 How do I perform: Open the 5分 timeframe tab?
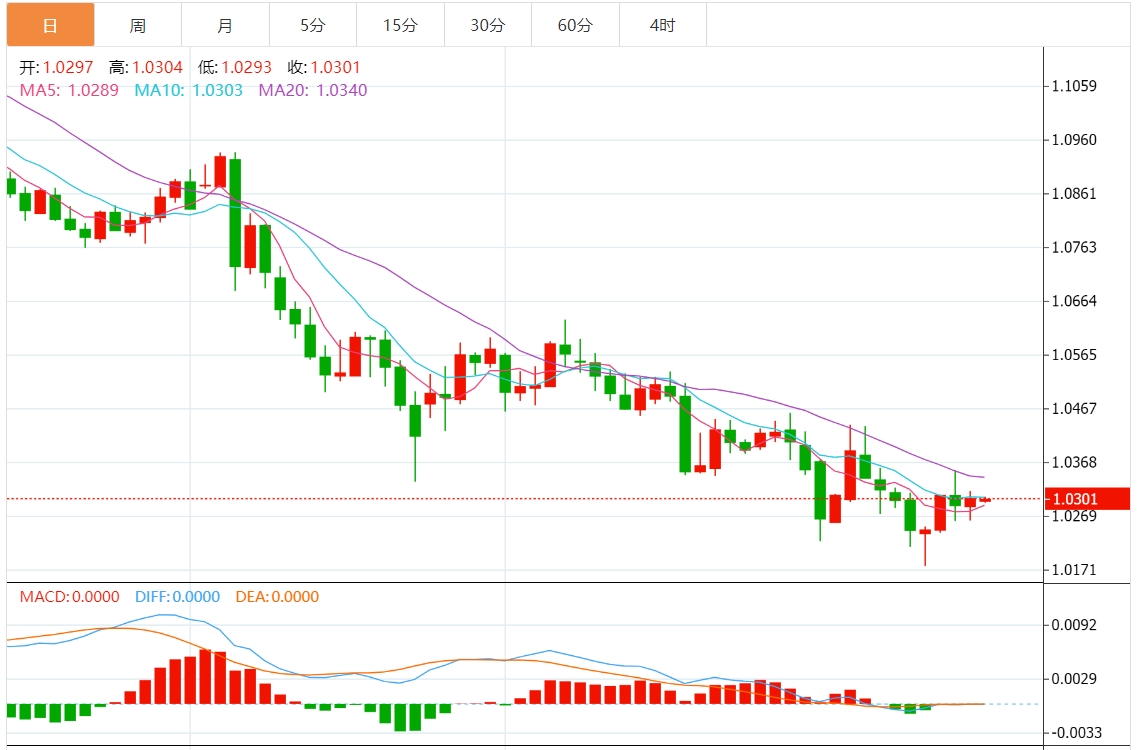(x=313, y=25)
